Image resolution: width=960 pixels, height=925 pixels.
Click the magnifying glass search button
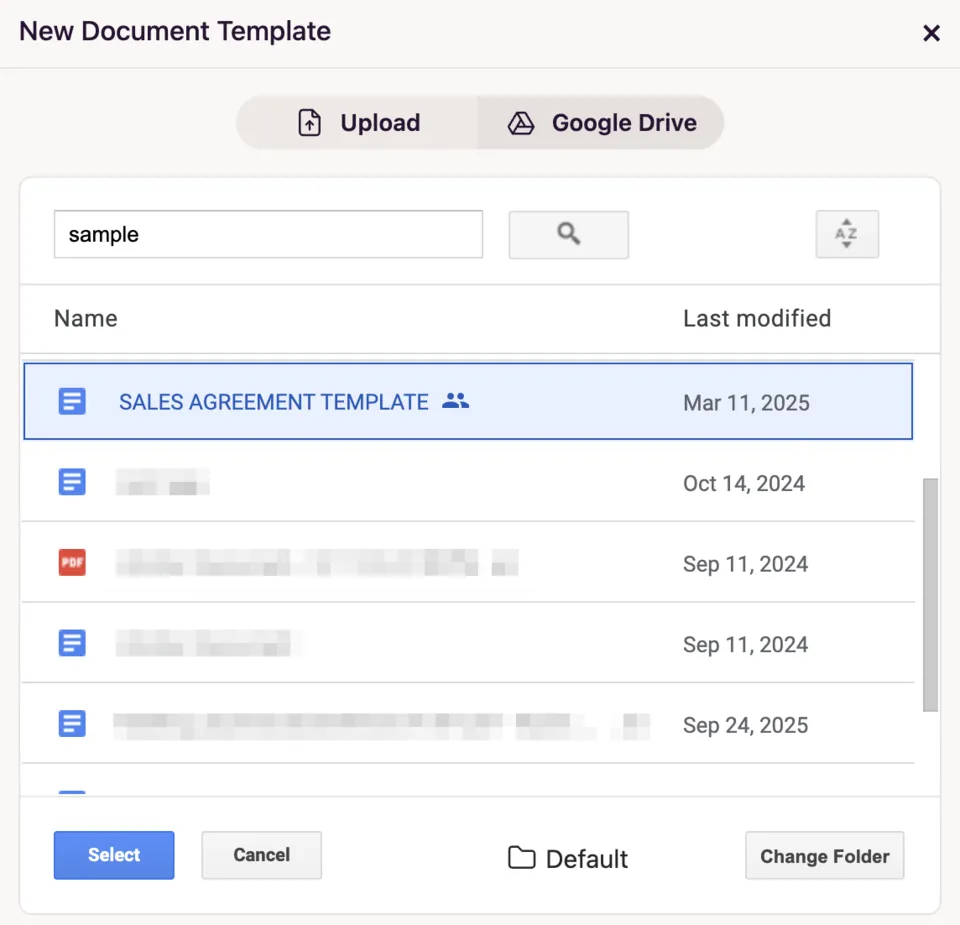[568, 234]
